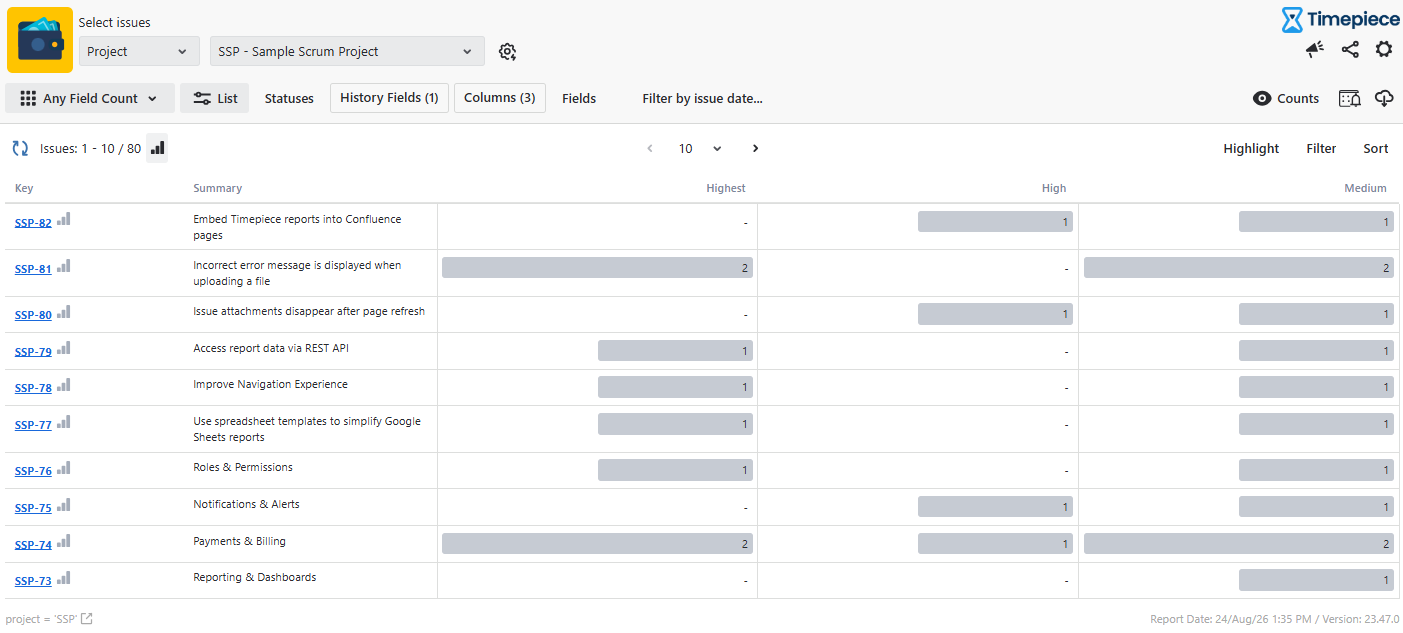1403x633 pixels.
Task: Open Columns (3) selector
Action: click(500, 98)
